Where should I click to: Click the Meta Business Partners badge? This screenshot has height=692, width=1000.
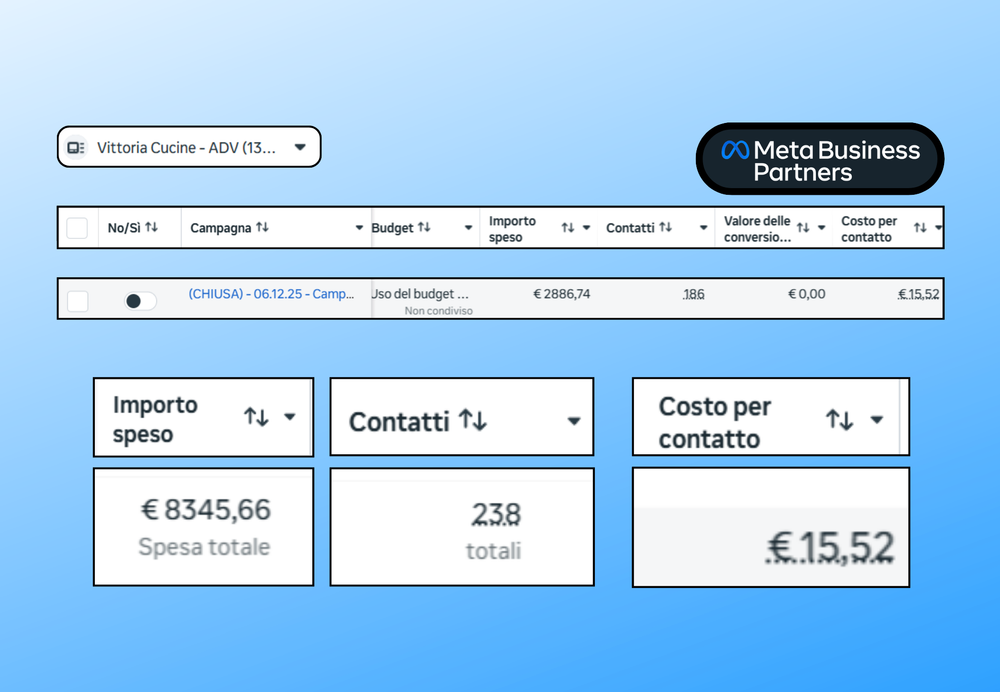[x=820, y=159]
